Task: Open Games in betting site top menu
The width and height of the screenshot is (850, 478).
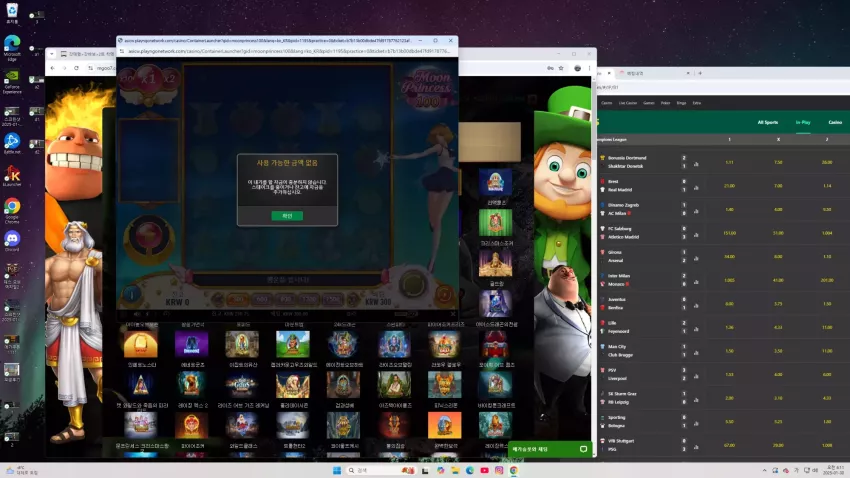Action: pyautogui.click(x=648, y=103)
